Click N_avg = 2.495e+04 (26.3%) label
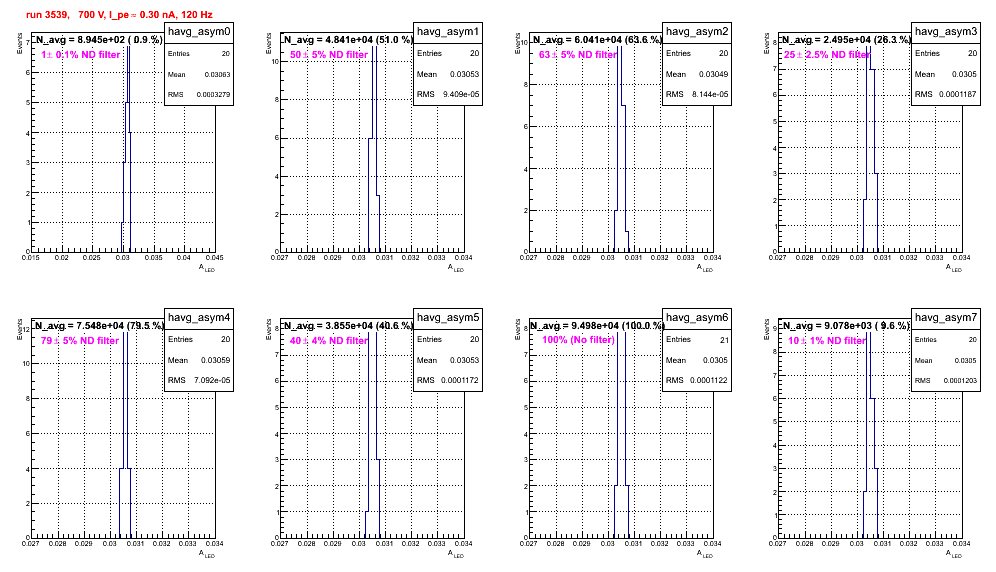996x572 pixels. tap(846, 39)
